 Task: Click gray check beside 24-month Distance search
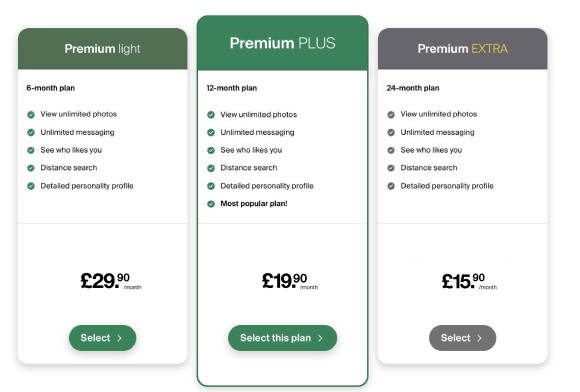[391, 168]
